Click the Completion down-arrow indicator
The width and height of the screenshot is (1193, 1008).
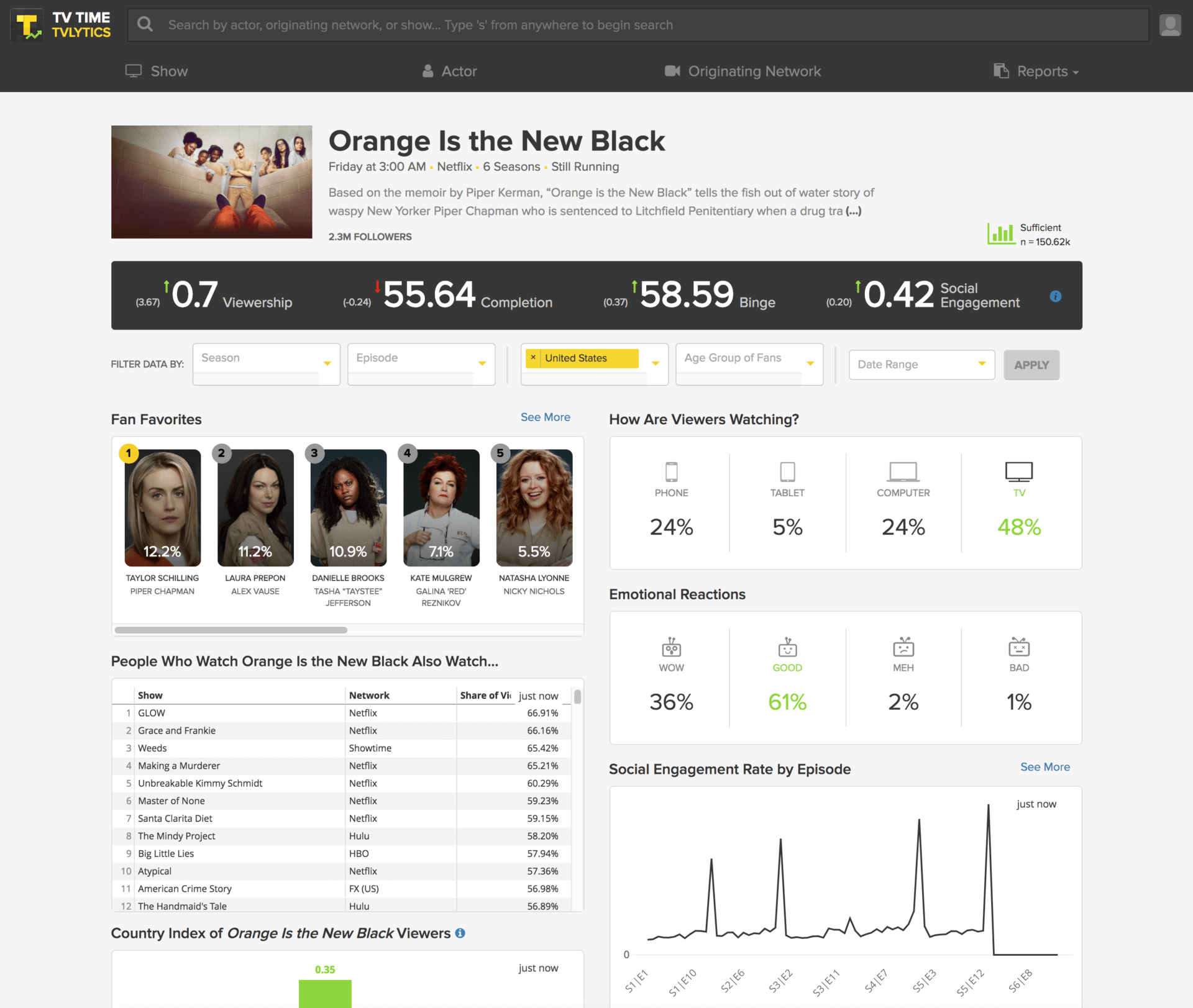pyautogui.click(x=378, y=286)
